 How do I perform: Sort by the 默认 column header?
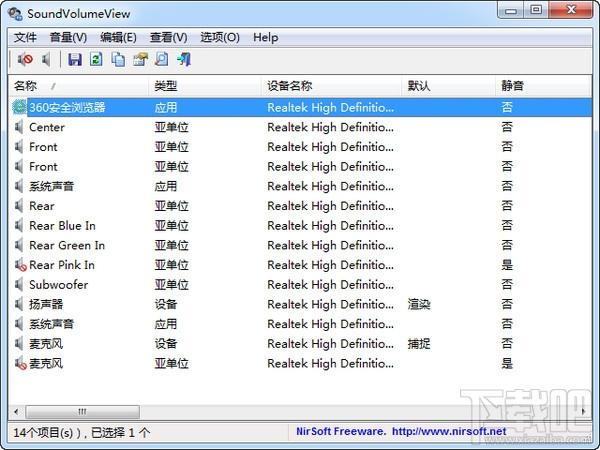[x=449, y=86]
